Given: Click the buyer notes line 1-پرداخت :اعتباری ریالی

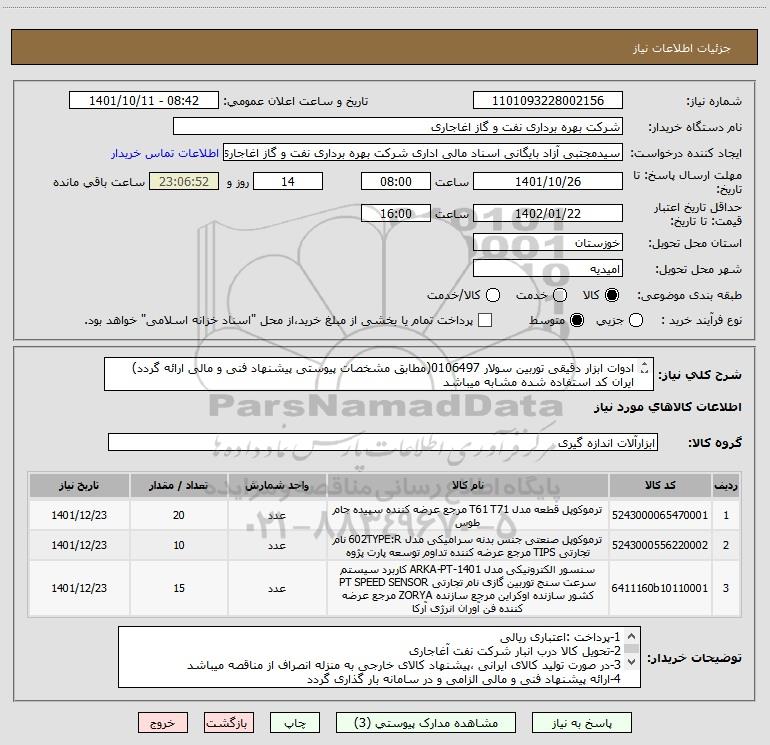Looking at the screenshot, I should coord(560,637).
